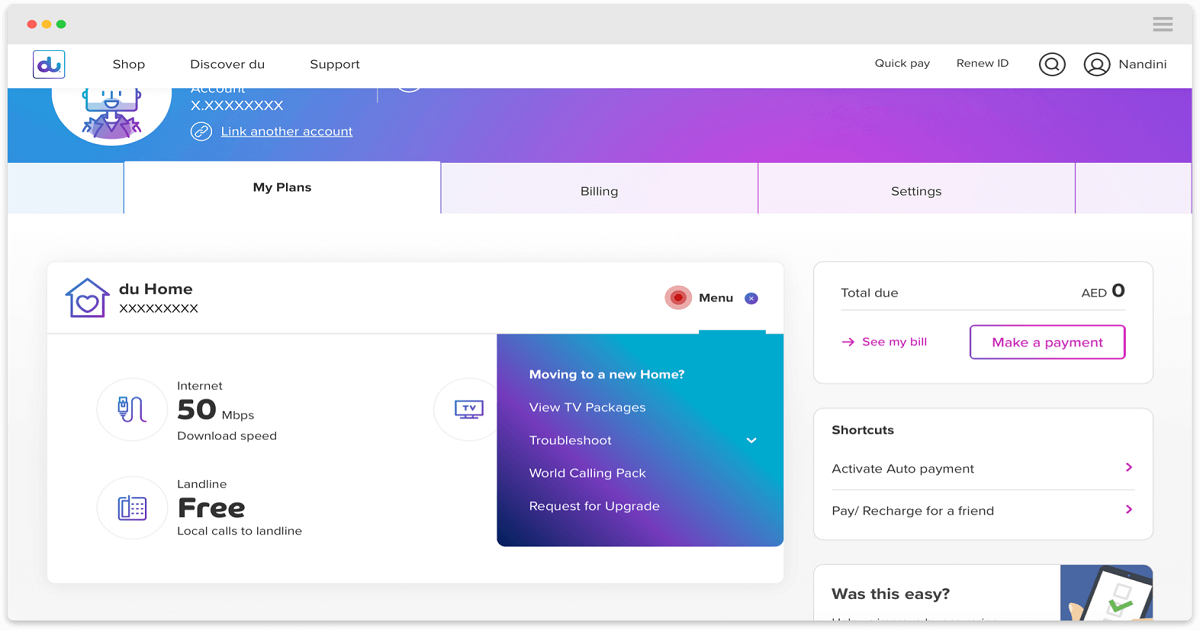1200x630 pixels.
Task: Switch to the Billing tab
Action: (599, 190)
